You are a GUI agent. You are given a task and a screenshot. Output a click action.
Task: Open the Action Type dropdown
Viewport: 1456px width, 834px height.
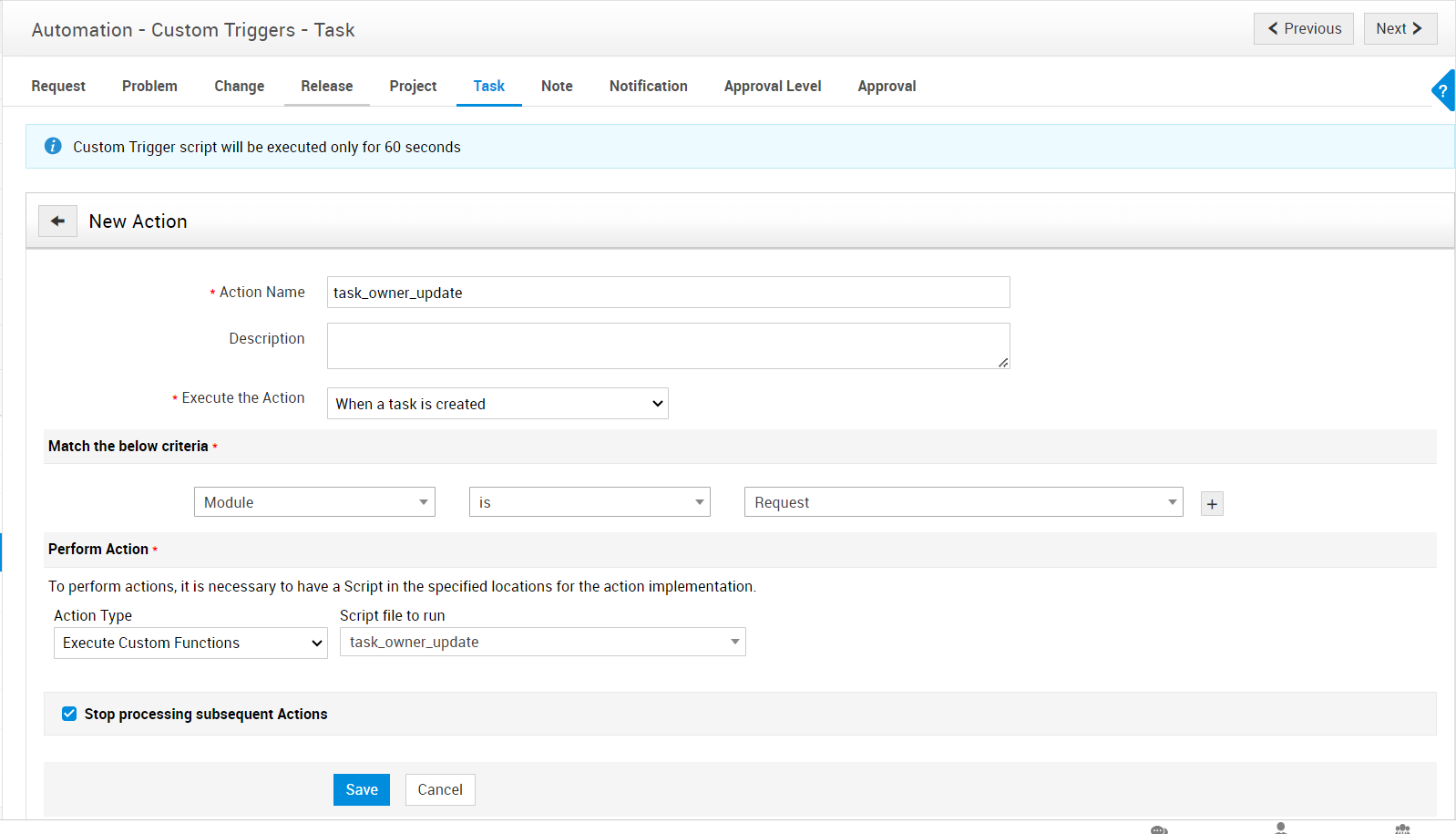pyautogui.click(x=190, y=644)
